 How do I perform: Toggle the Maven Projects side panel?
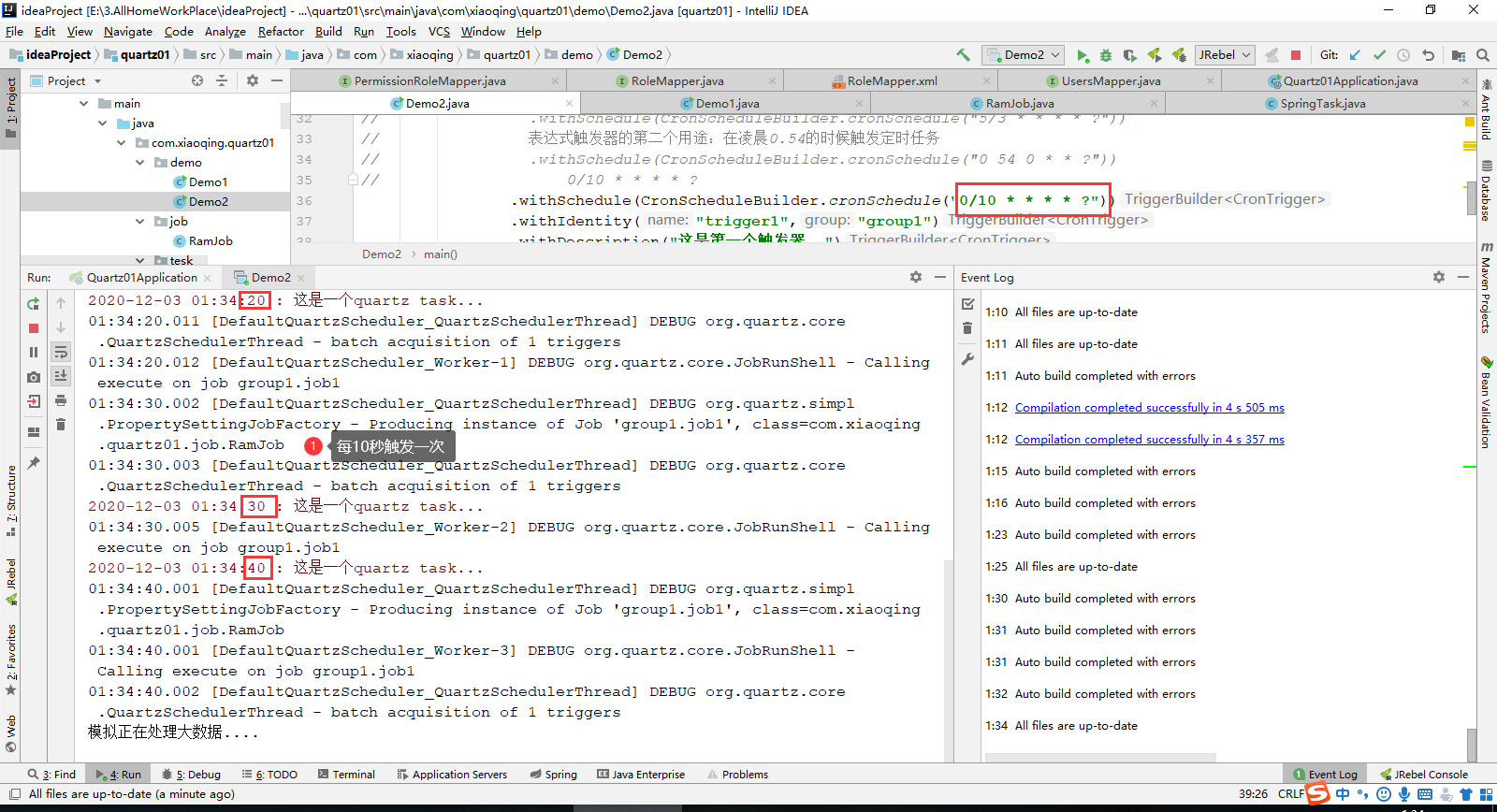[x=1486, y=286]
